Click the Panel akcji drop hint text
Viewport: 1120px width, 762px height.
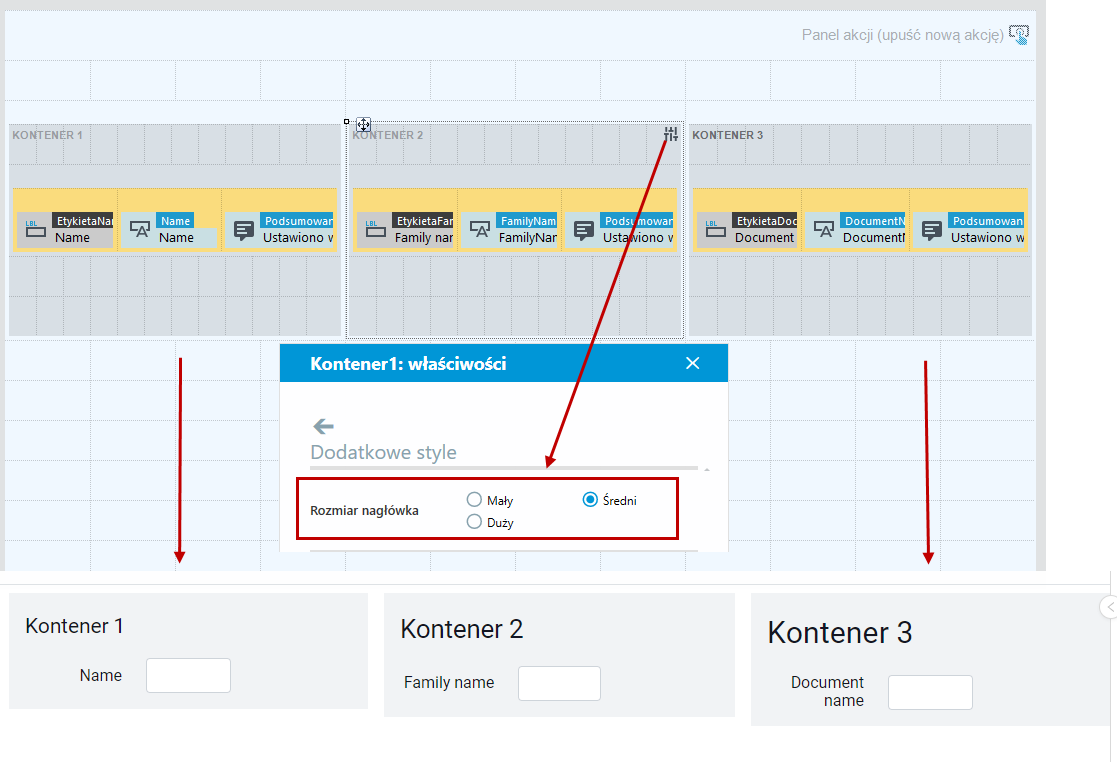click(902, 35)
